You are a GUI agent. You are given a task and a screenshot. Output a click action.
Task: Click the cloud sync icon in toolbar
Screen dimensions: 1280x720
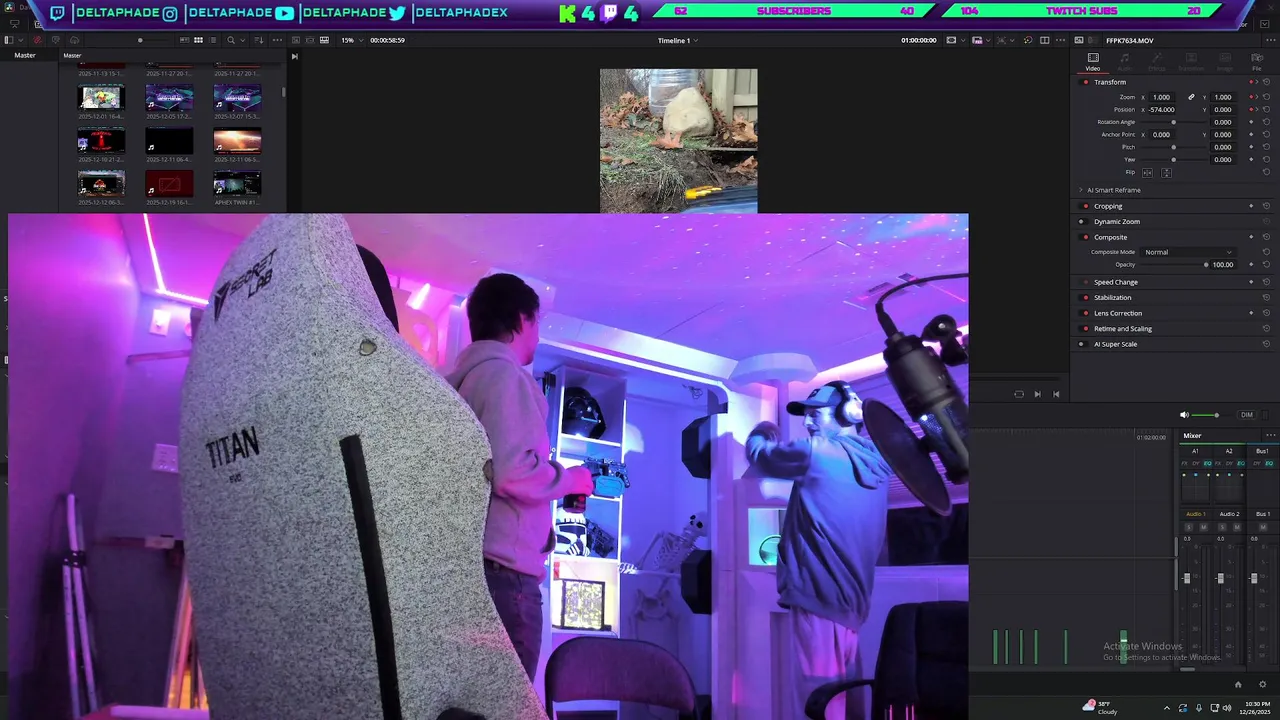pos(75,40)
